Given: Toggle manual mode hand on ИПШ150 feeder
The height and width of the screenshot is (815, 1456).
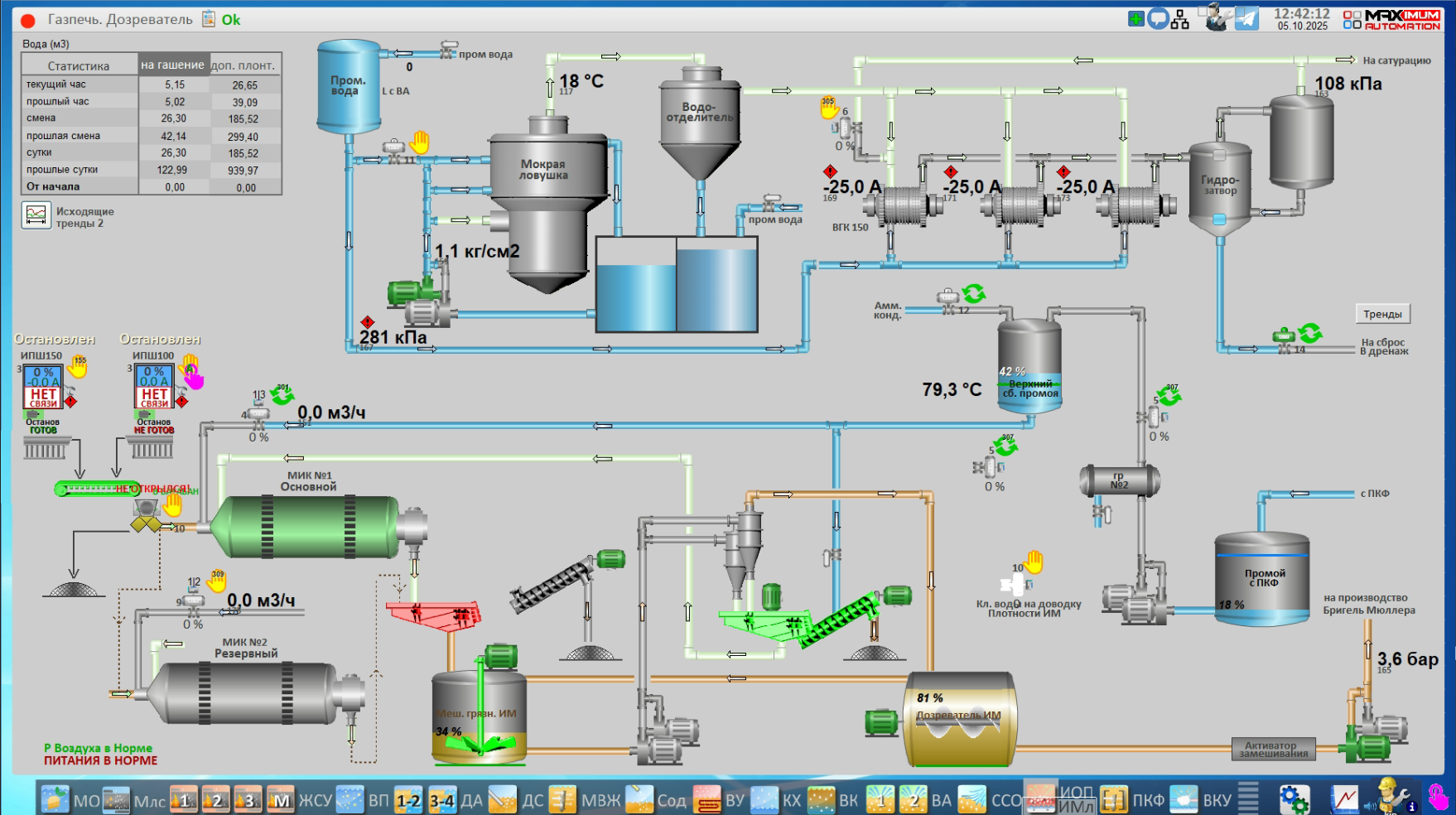Looking at the screenshot, I should 79,365.
